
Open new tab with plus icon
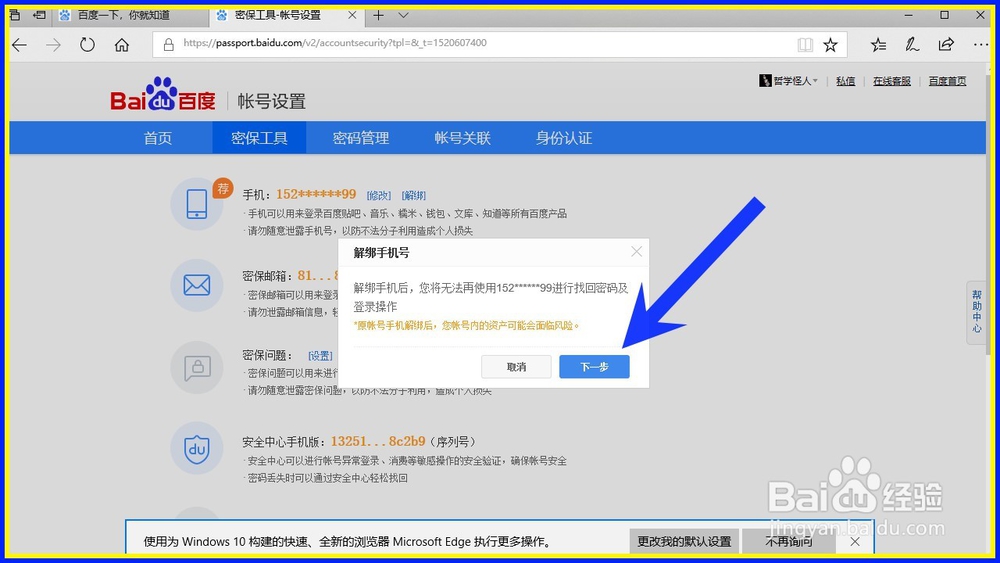379,15
